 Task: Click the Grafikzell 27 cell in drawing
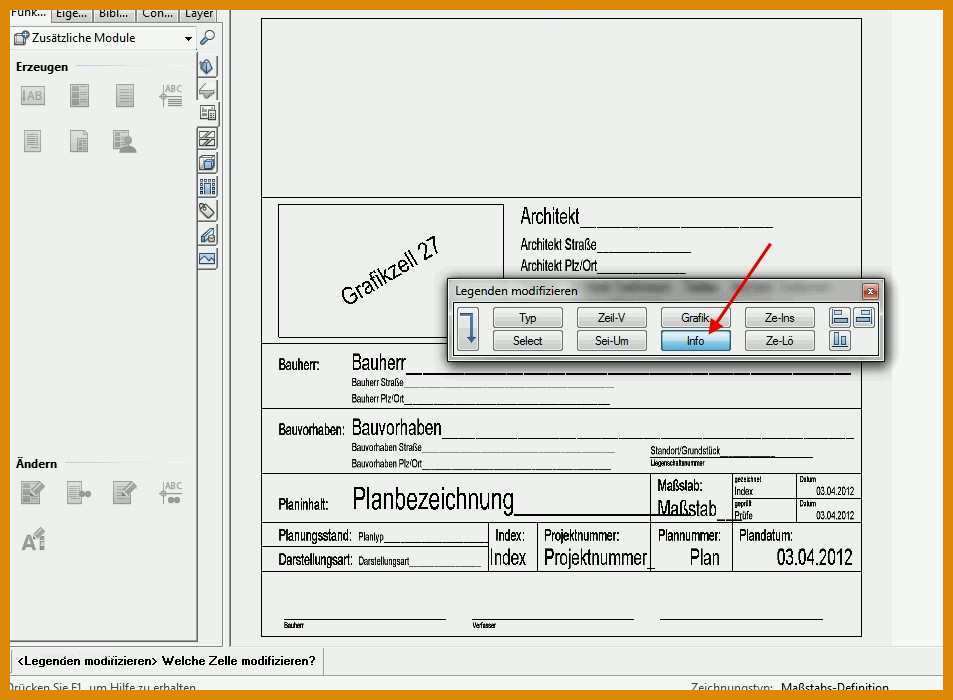pos(390,271)
